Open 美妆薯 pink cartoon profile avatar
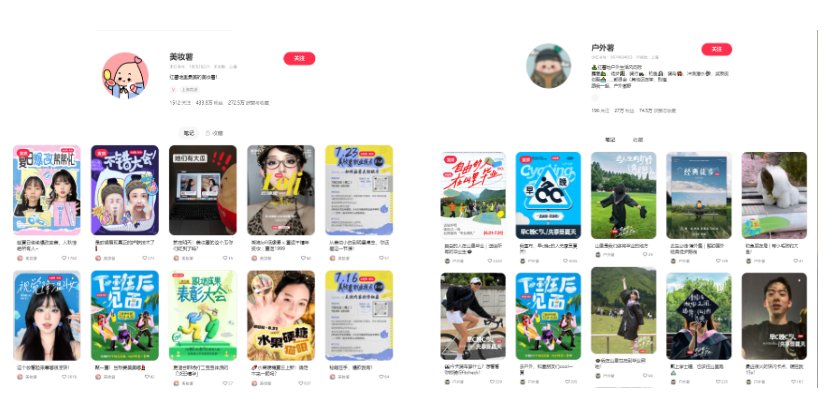 tap(125, 75)
